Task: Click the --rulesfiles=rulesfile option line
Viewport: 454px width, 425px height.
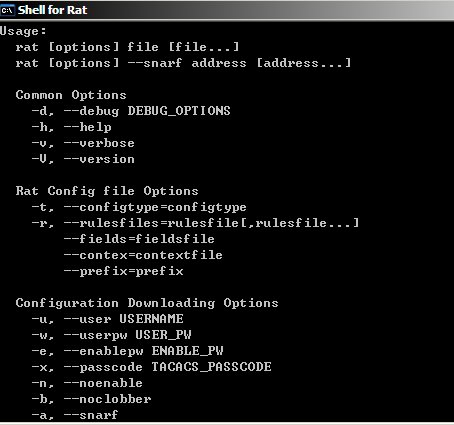Action: pyautogui.click(x=195, y=223)
